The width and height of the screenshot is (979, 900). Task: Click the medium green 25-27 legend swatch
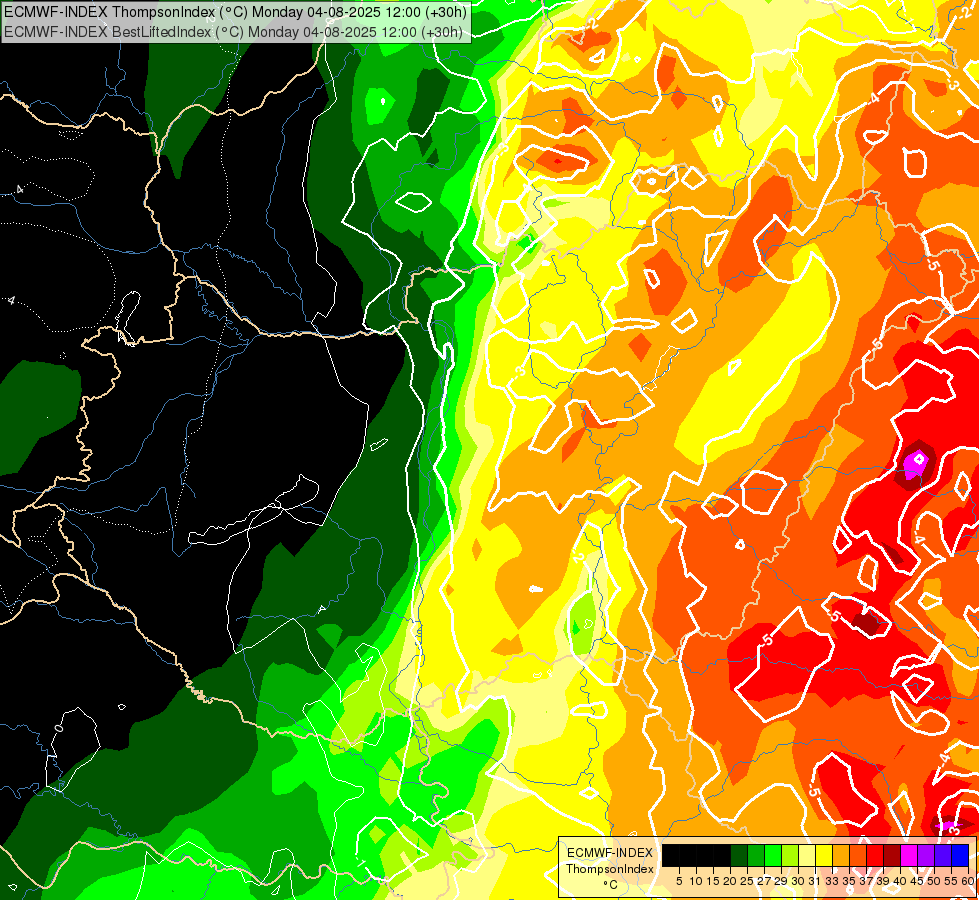pyautogui.click(x=756, y=856)
